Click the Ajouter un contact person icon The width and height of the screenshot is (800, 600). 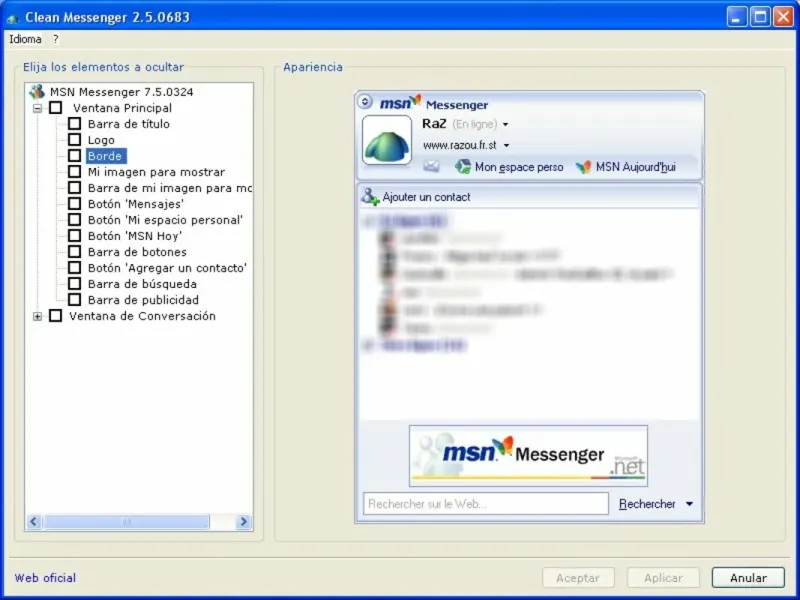[370, 196]
